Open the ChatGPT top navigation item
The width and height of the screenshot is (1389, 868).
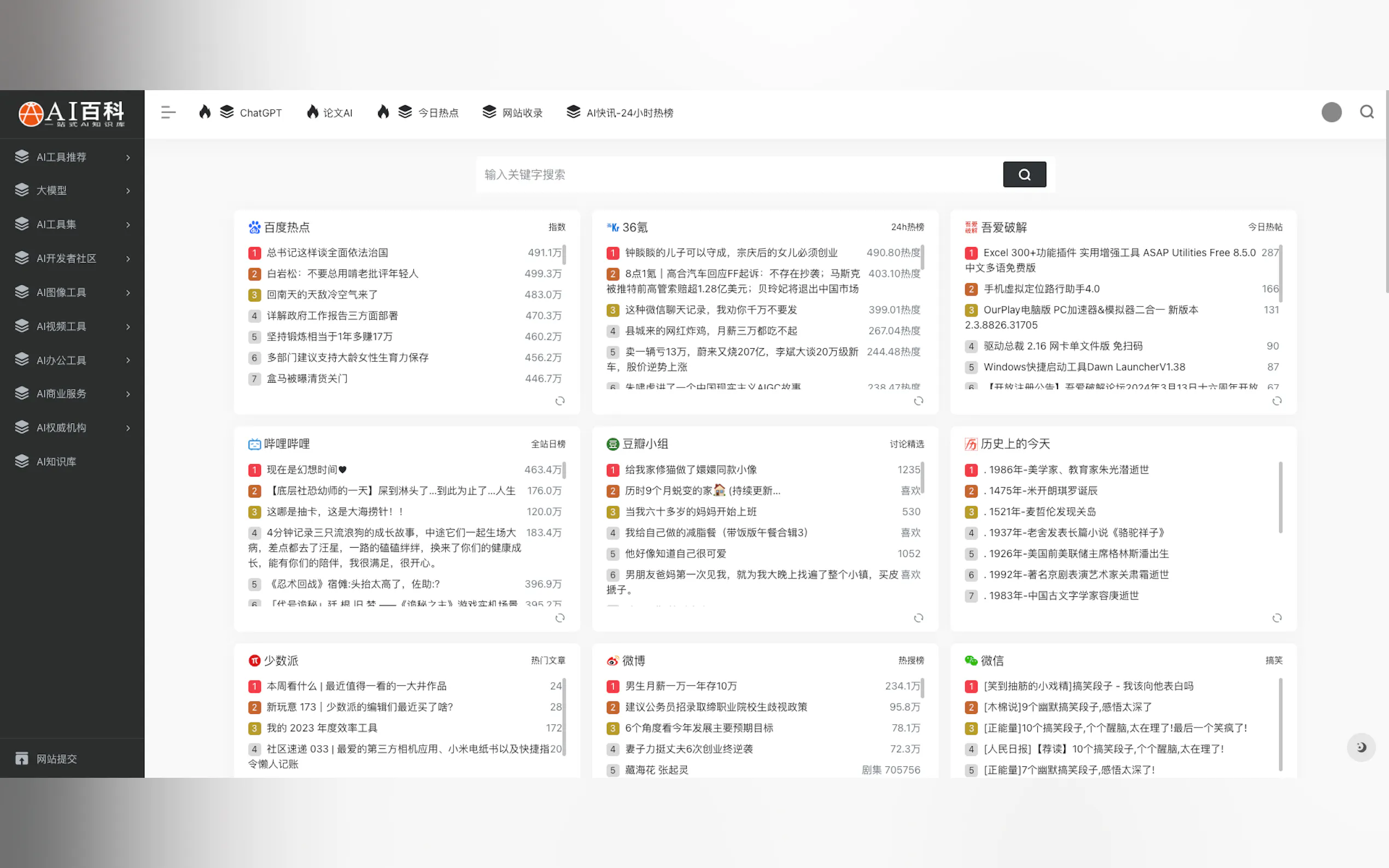[260, 113]
